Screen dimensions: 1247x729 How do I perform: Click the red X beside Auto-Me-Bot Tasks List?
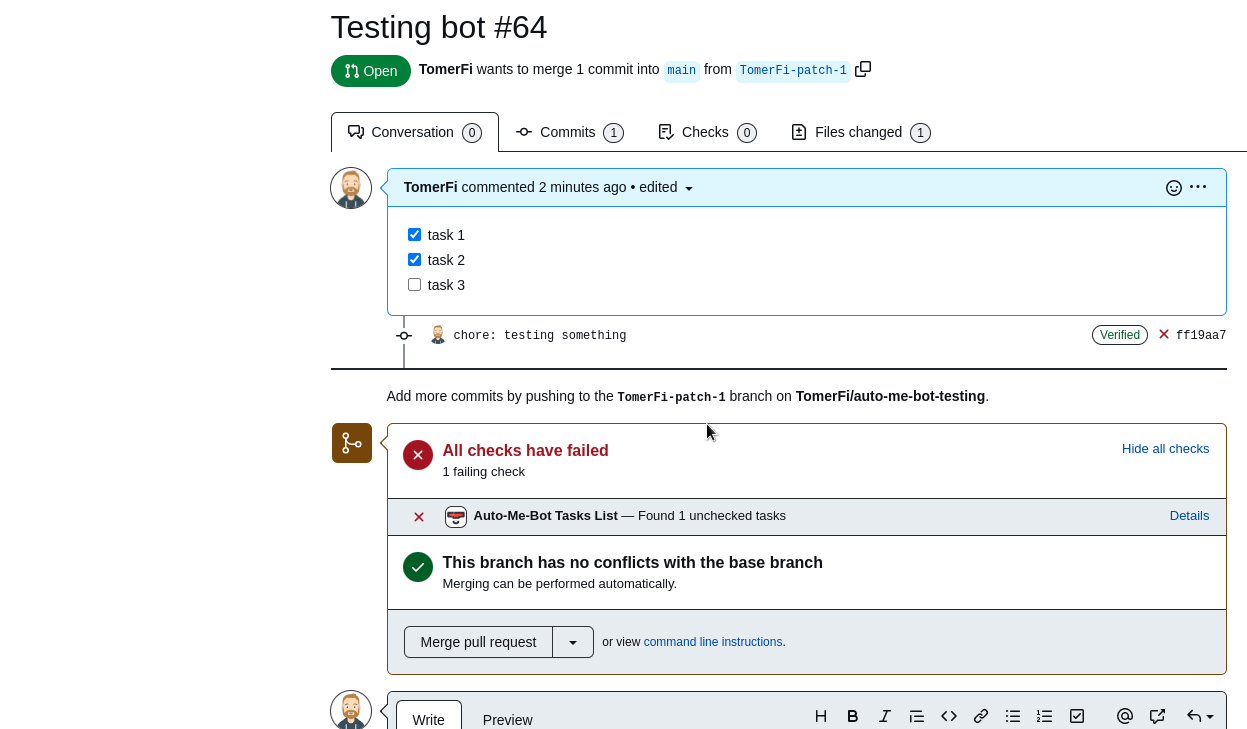tap(419, 517)
